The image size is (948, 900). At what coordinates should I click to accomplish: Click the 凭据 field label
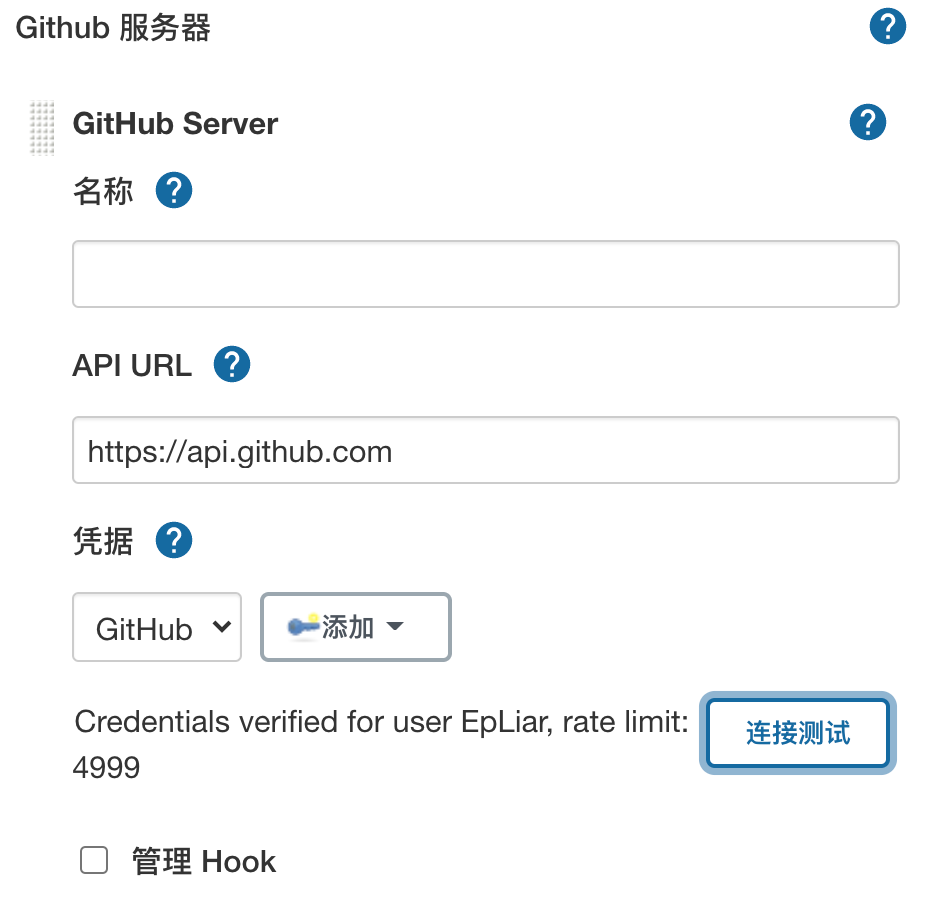[x=103, y=542]
